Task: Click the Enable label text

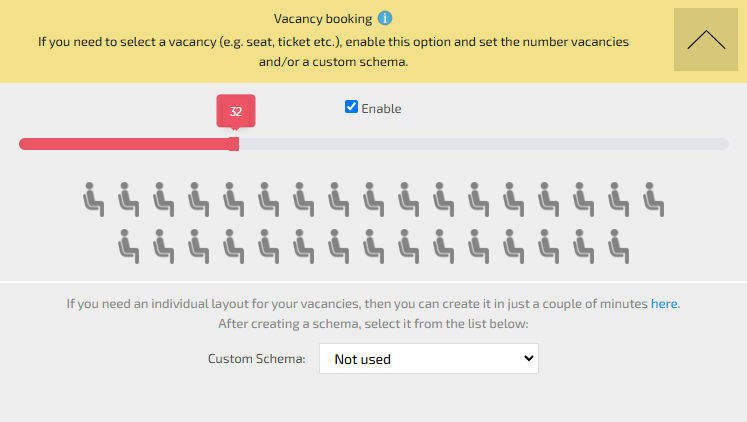Action: point(381,108)
